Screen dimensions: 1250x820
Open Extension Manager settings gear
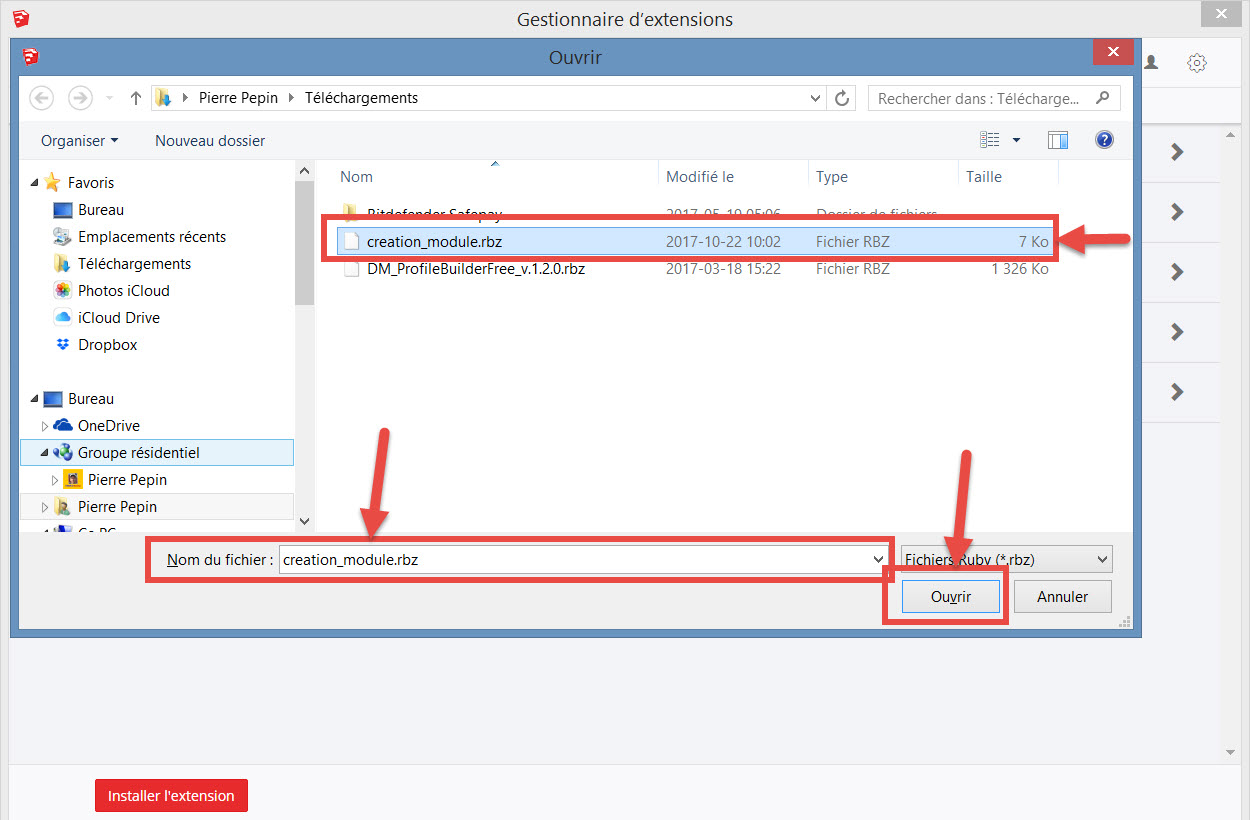[x=1196, y=63]
